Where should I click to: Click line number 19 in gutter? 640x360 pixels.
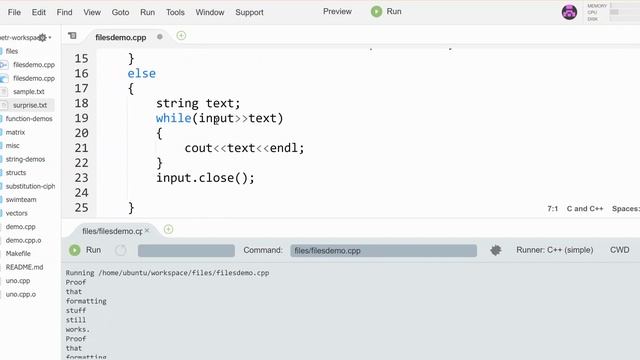[x=81, y=118]
